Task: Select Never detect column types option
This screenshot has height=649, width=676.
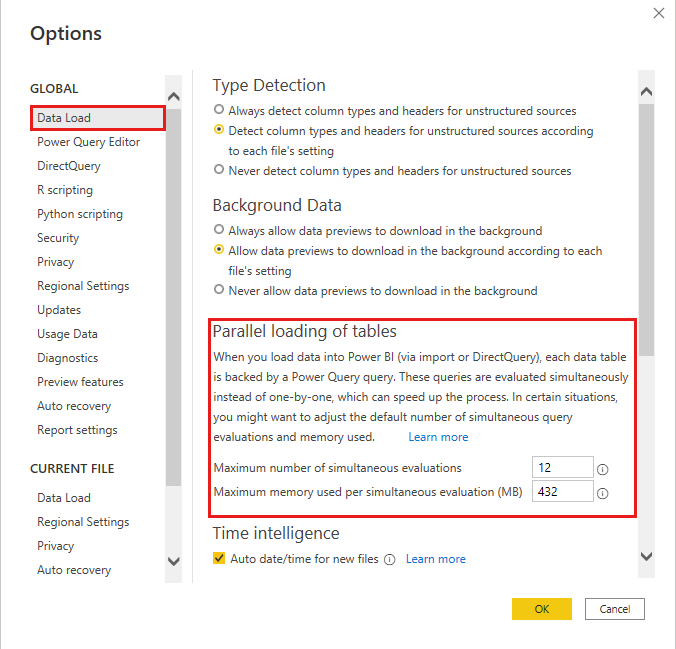Action: [x=219, y=171]
